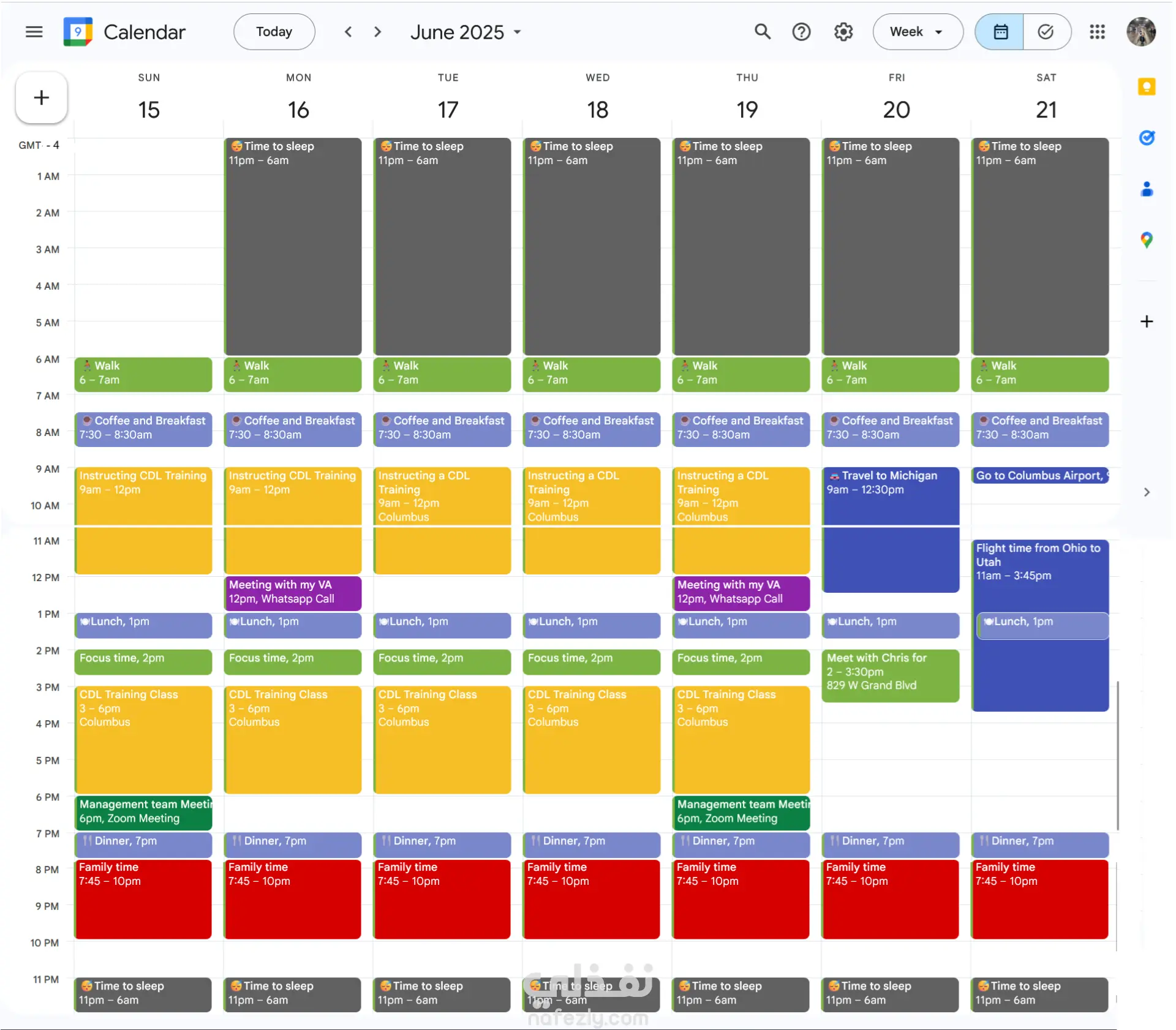1176x1030 pixels.
Task: Click the Today button
Action: [x=274, y=32]
